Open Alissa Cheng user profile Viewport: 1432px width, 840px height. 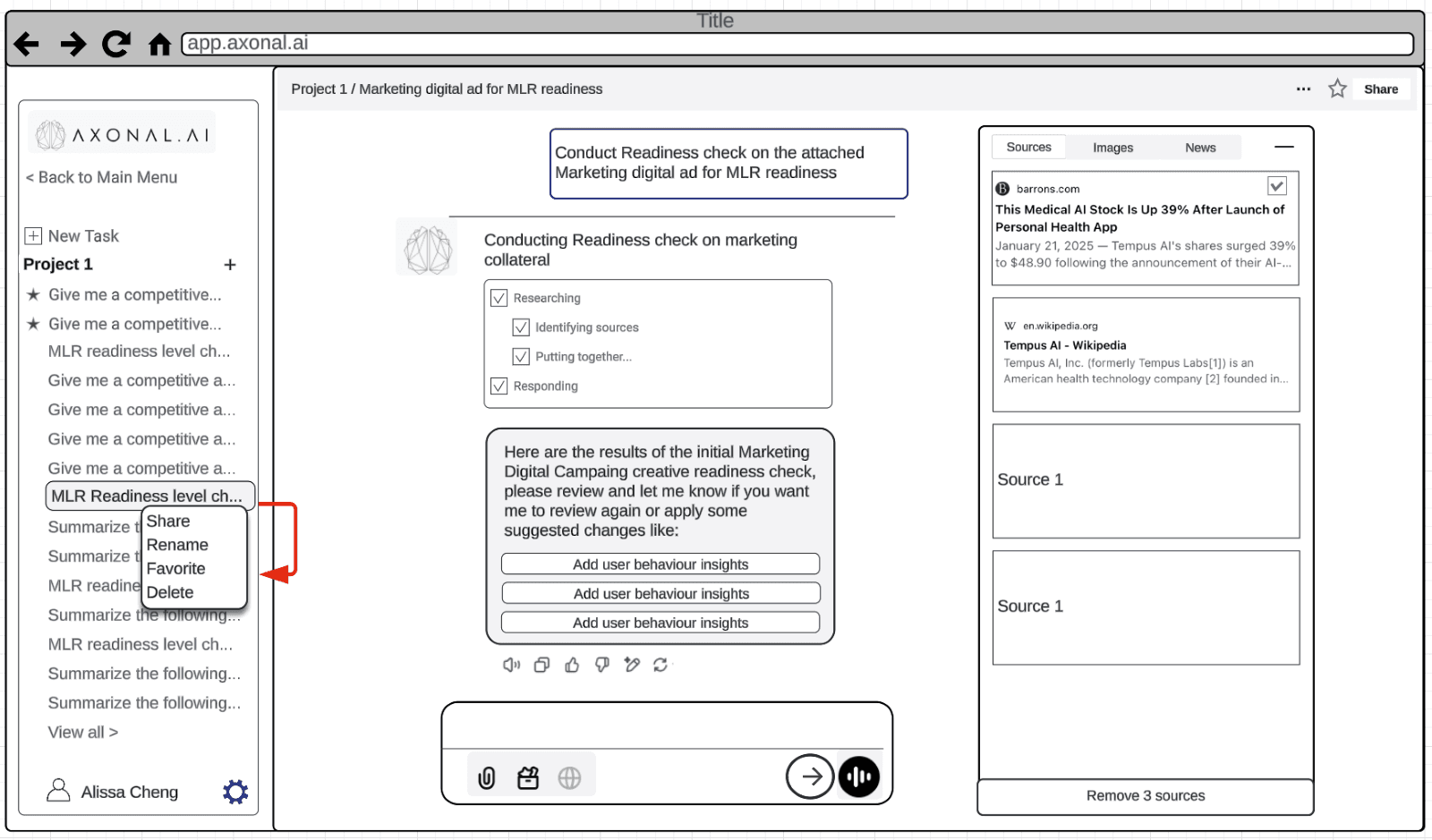(113, 792)
